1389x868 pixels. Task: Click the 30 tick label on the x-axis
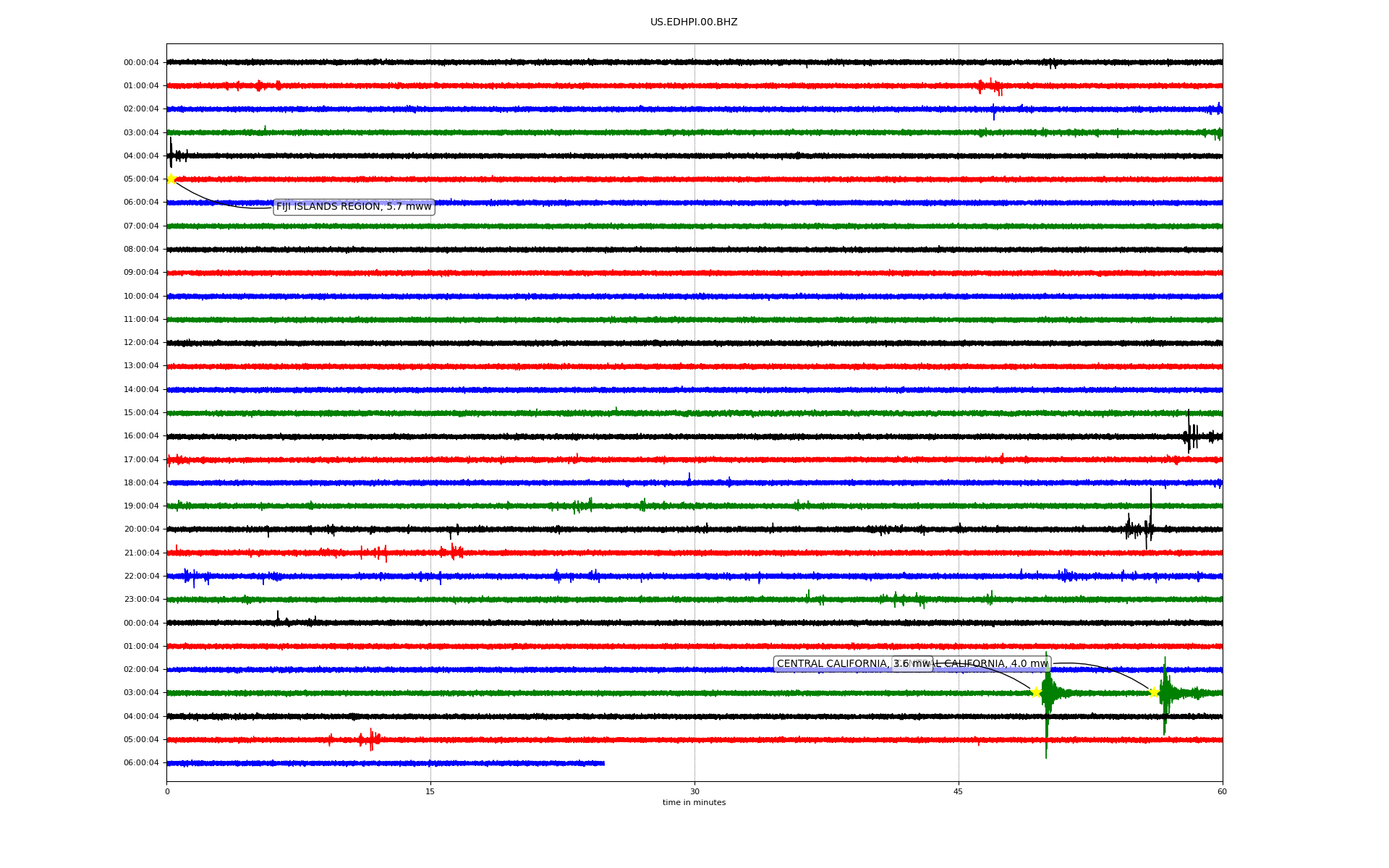click(694, 791)
